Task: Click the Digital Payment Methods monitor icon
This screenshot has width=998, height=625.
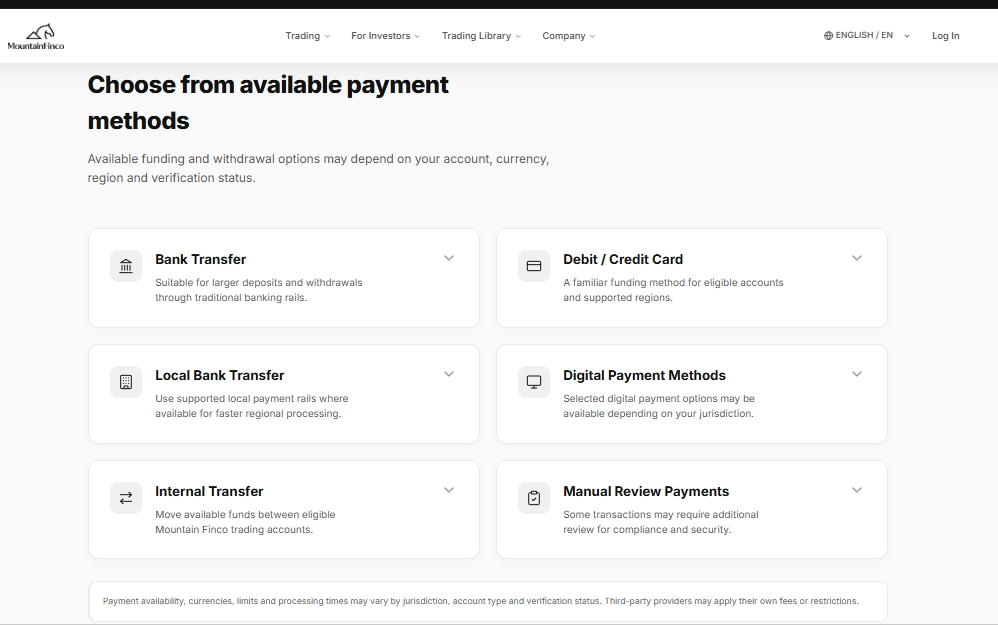Action: [534, 382]
